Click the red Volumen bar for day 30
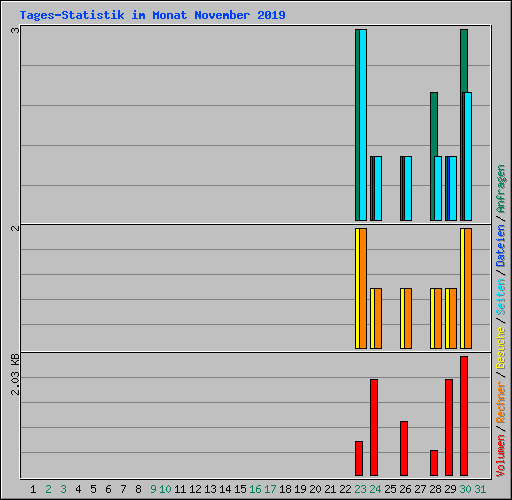This screenshot has width=512, height=500. (464, 416)
